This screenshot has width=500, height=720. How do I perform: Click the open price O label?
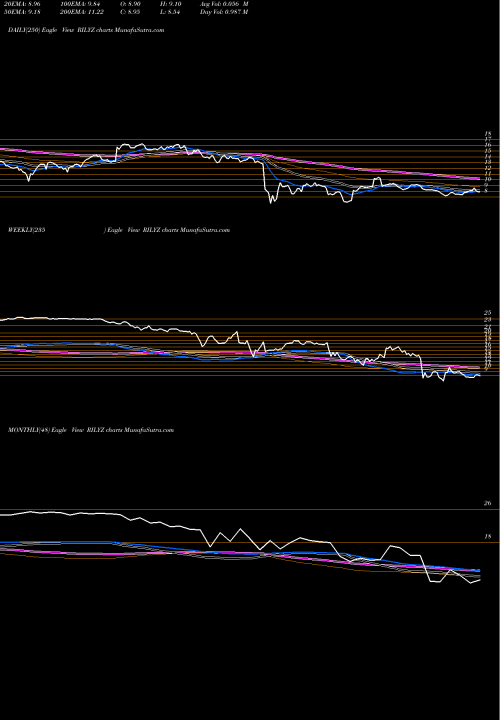pos(131,4)
